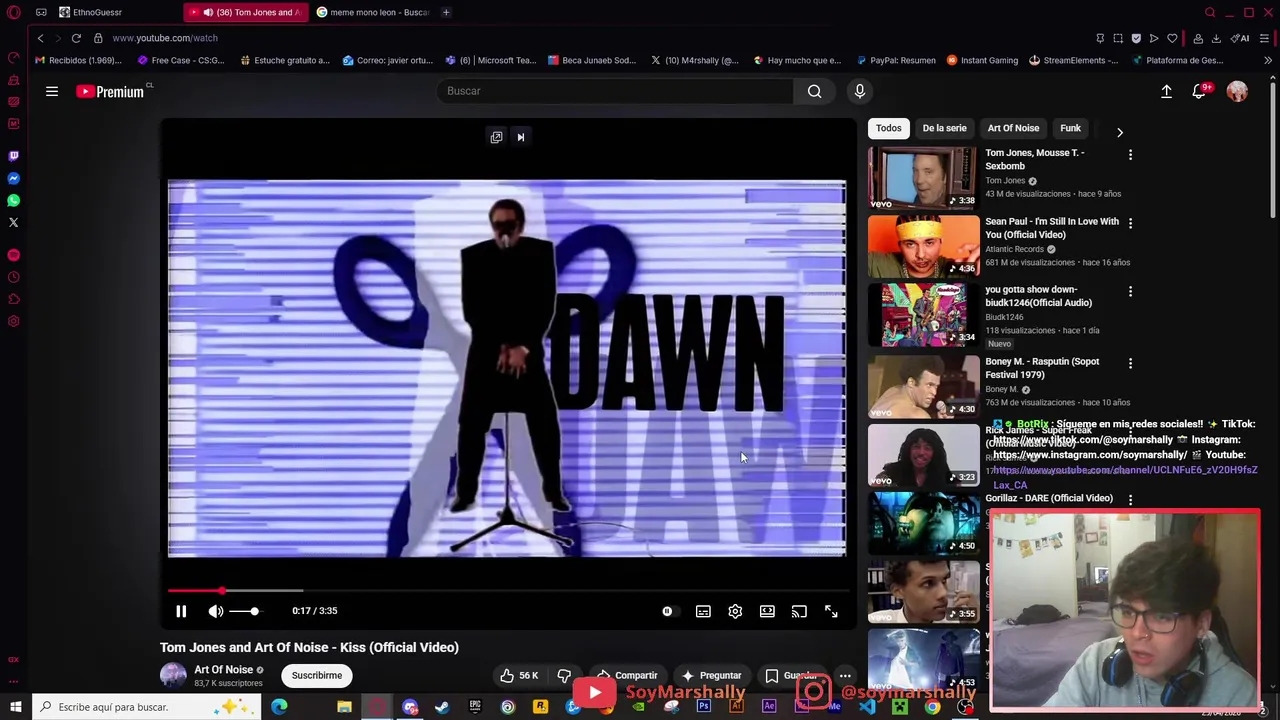The height and width of the screenshot is (720, 1280).
Task: Show more filter chips with right arrow
Action: coord(1119,132)
